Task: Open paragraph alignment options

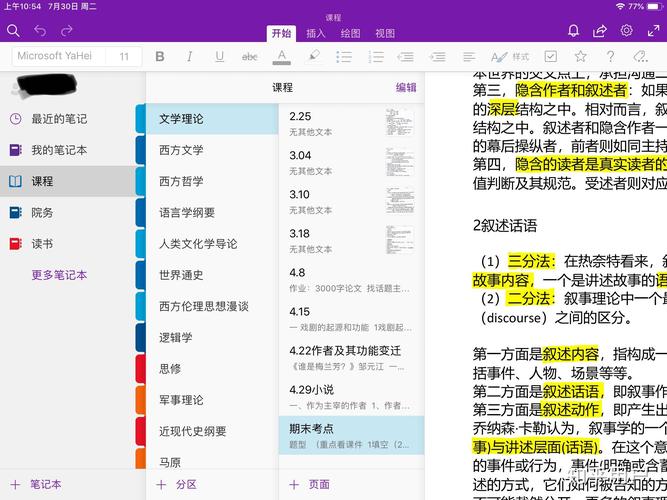Action: (469, 56)
